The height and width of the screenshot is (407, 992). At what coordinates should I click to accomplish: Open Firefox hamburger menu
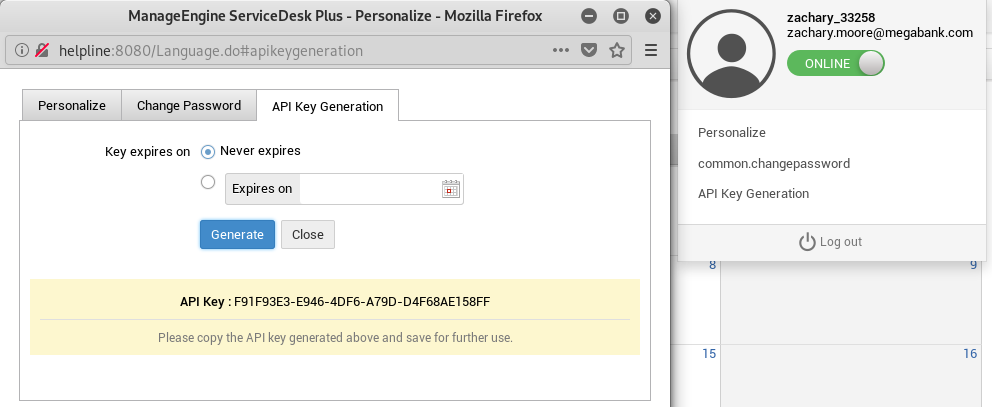click(x=651, y=50)
